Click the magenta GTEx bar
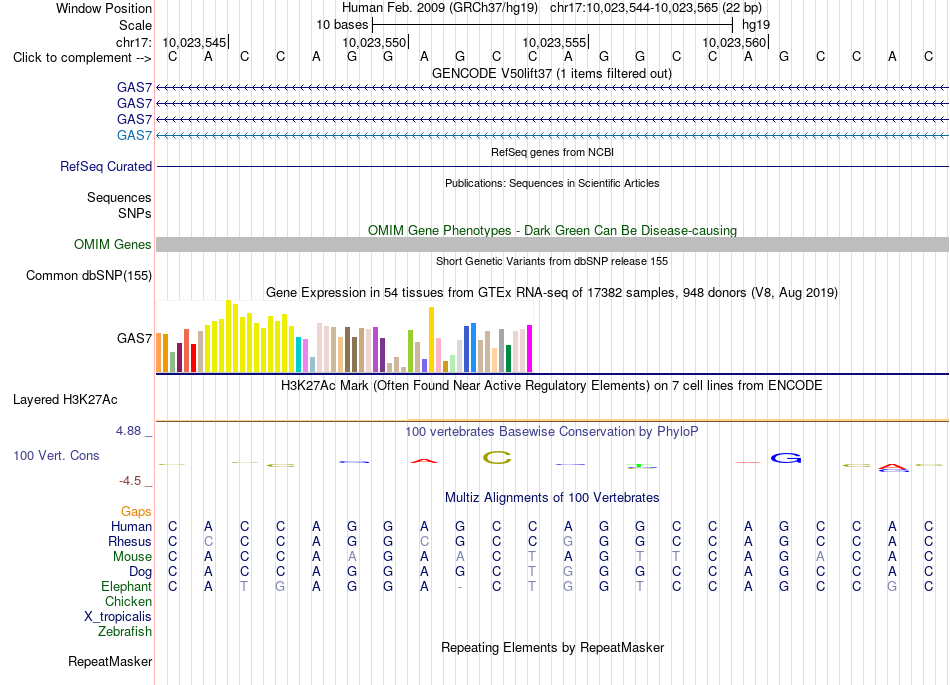 530,349
